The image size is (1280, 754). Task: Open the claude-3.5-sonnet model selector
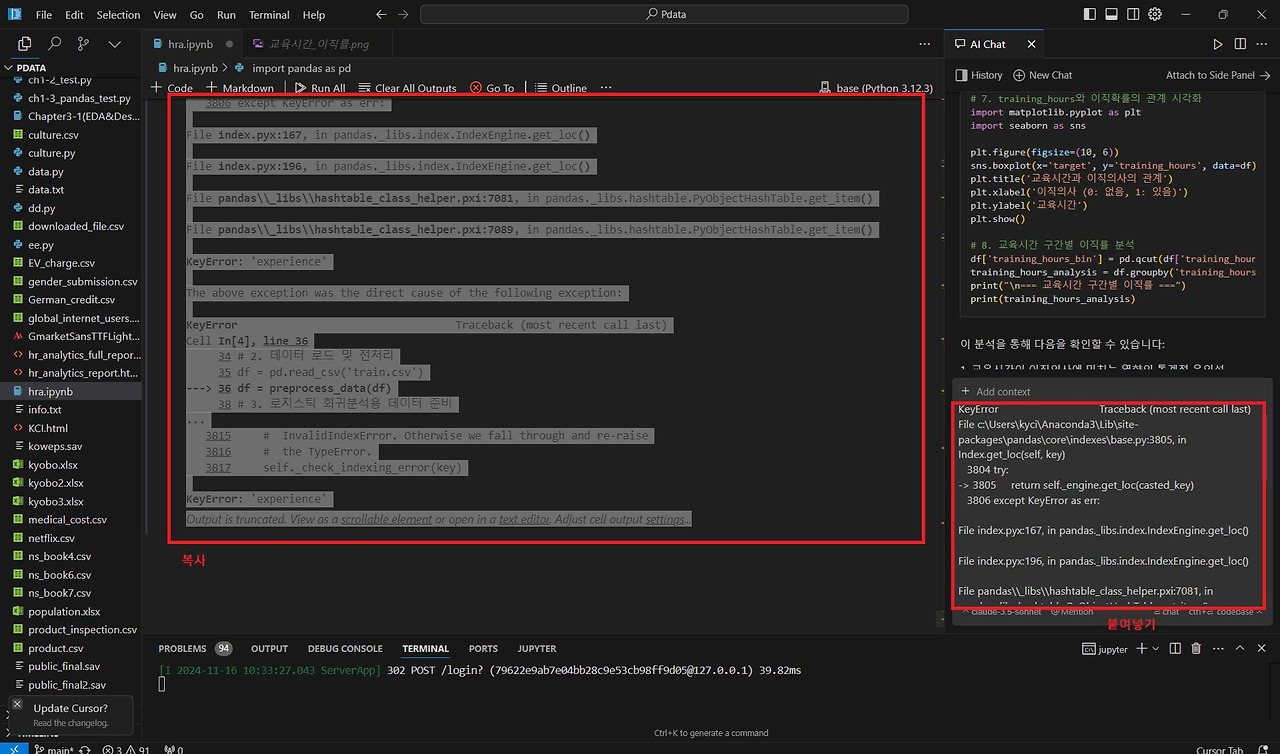point(1000,611)
